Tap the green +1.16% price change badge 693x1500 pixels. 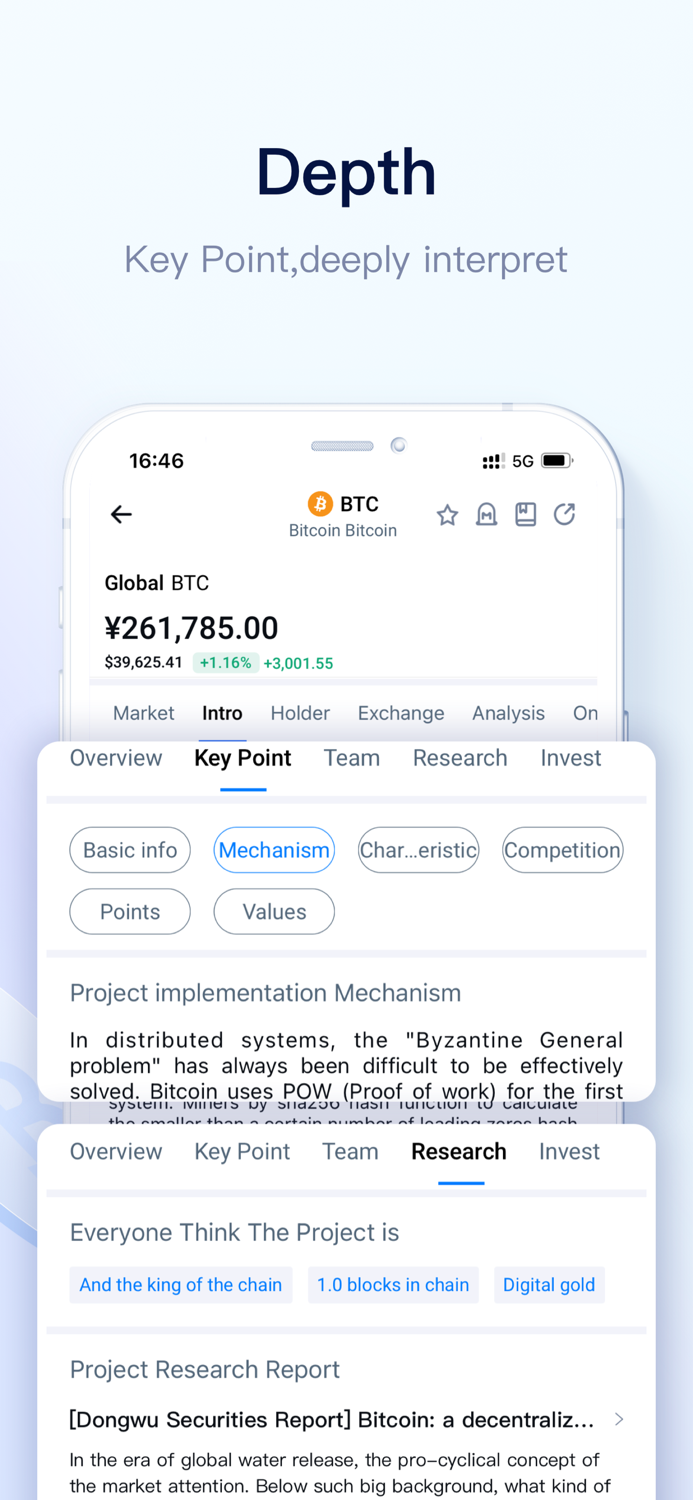click(226, 663)
